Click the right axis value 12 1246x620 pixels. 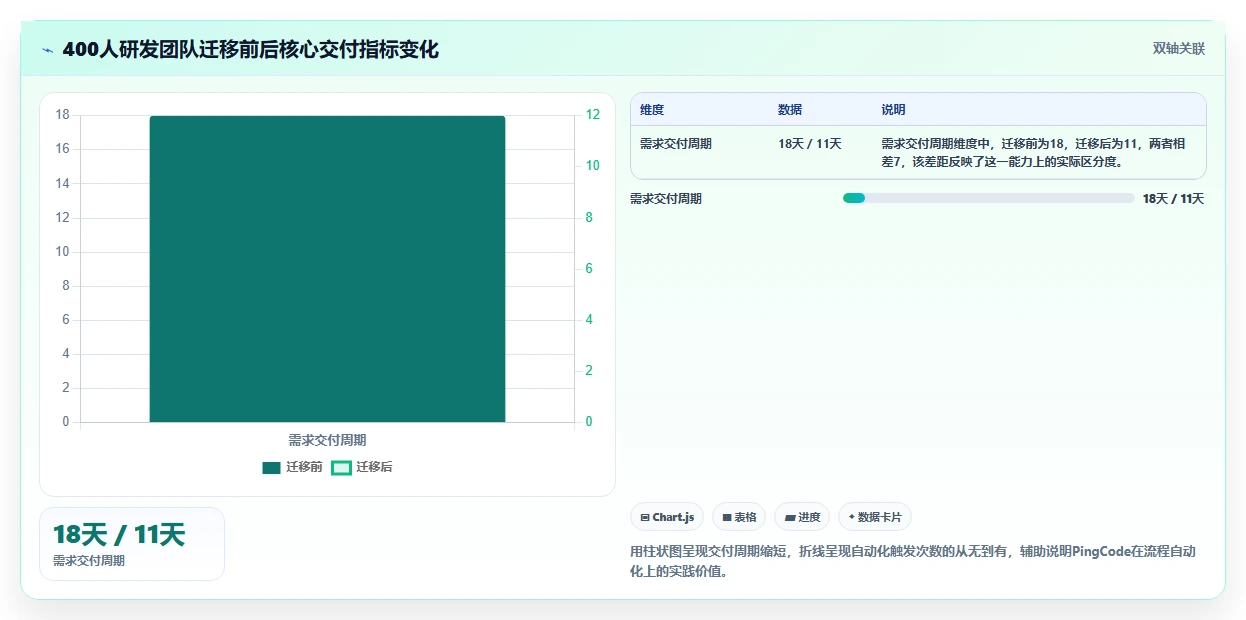tap(592, 115)
